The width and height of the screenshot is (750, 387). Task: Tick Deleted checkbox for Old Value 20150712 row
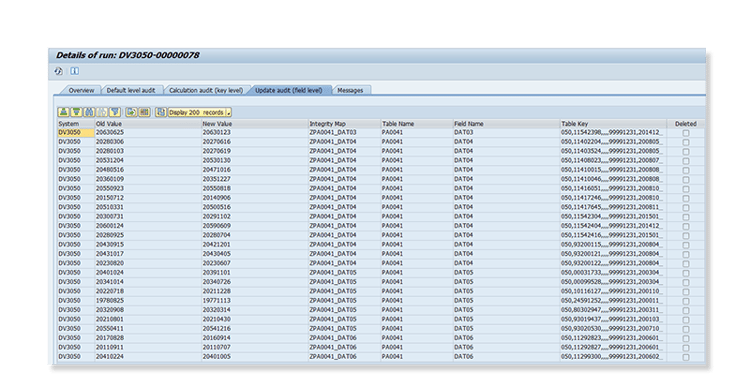686,198
